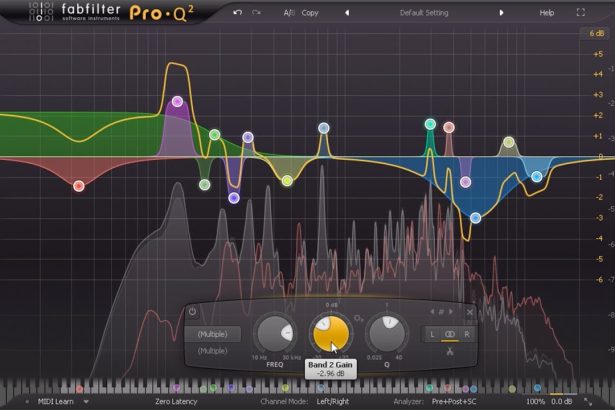Close the band controls panel
The image size is (615, 410).
tap(470, 312)
